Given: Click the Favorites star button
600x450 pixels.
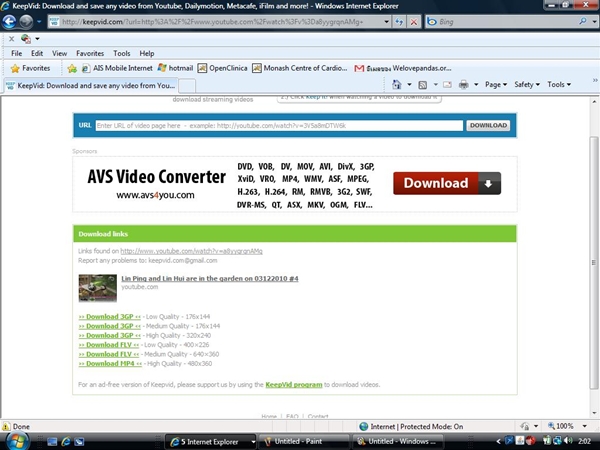Looking at the screenshot, I should 31,68.
